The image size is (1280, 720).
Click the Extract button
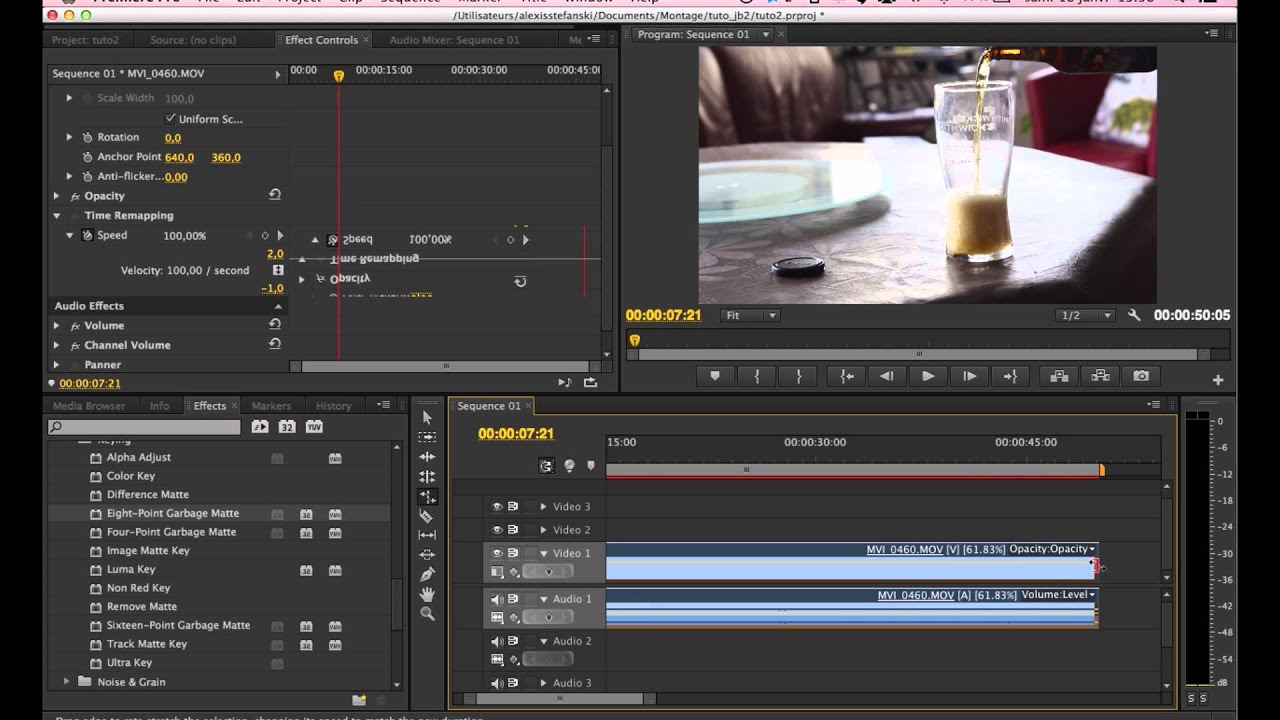click(x=1100, y=376)
